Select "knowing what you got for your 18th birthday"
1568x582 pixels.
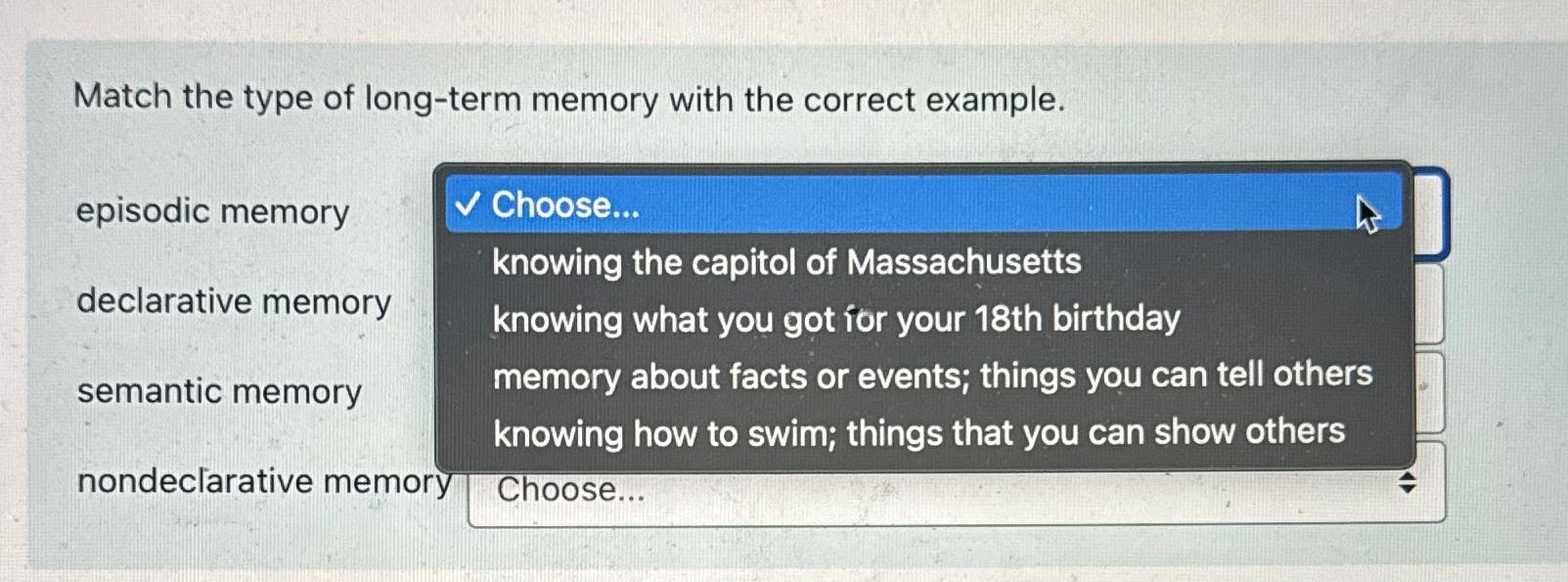[x=837, y=318]
